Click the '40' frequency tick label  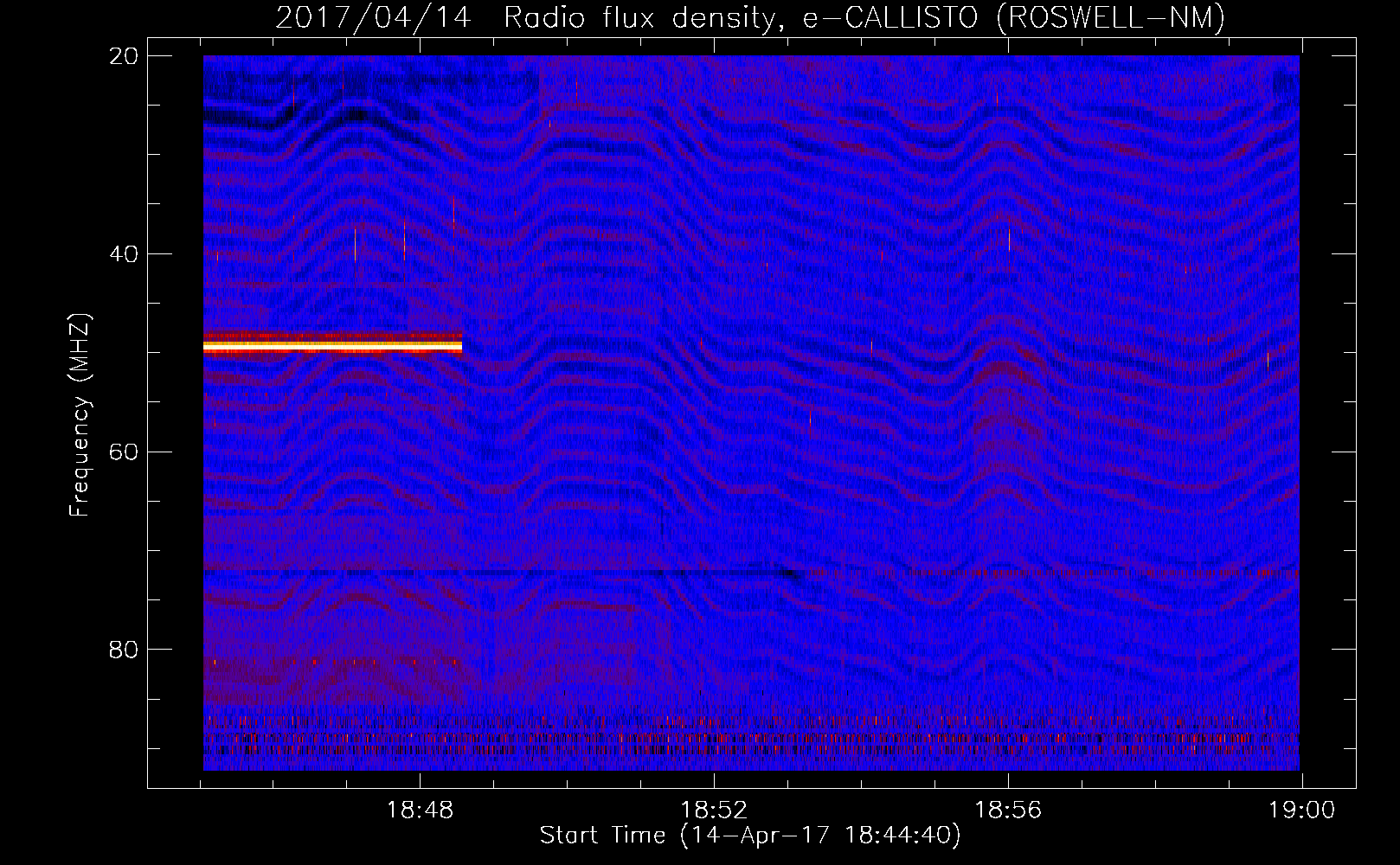tap(124, 254)
